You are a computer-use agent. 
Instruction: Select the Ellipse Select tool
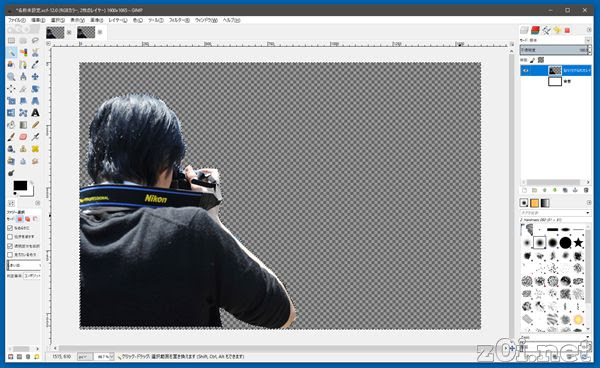pyautogui.click(x=23, y=41)
